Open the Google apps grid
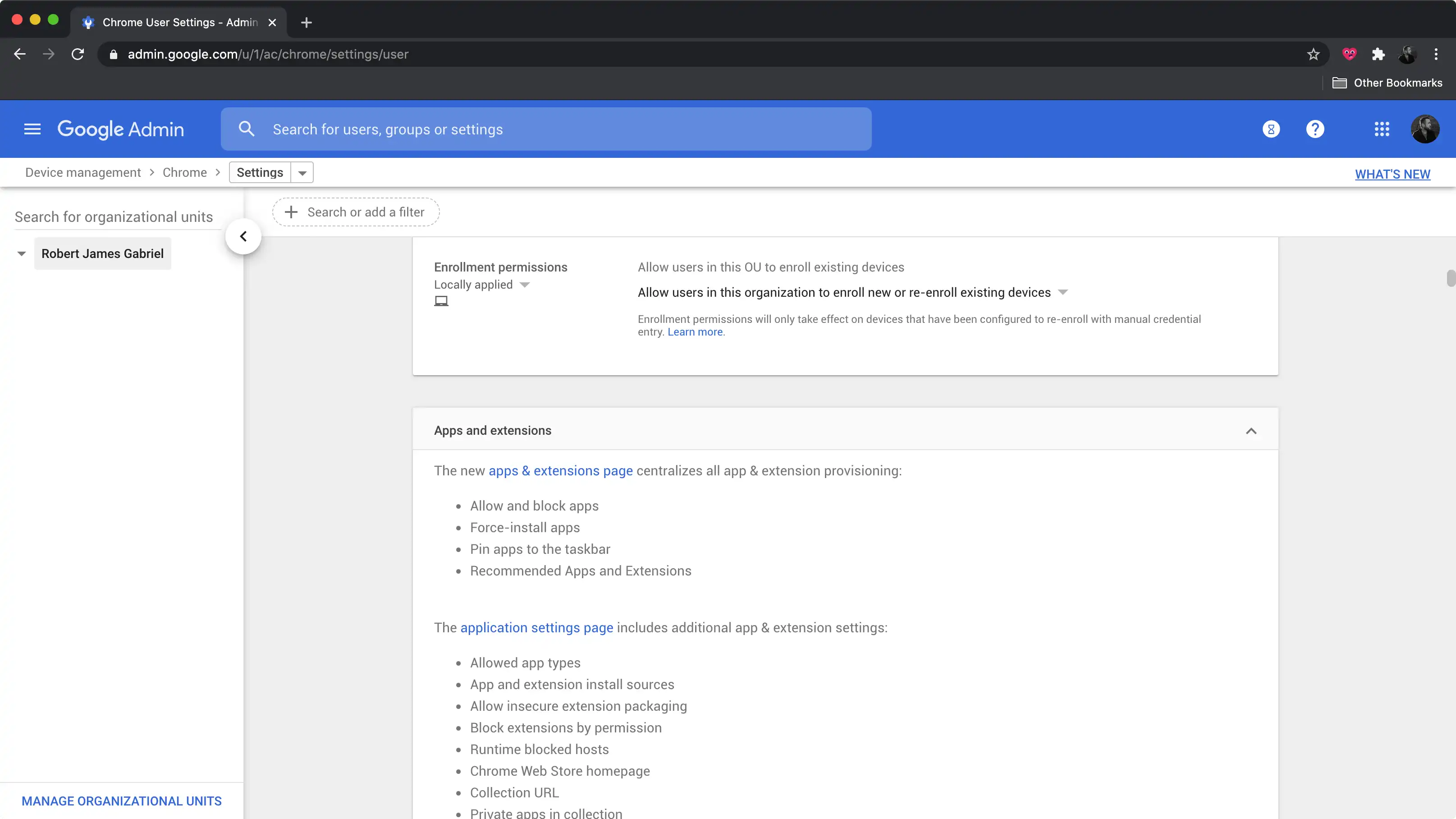 (x=1381, y=129)
